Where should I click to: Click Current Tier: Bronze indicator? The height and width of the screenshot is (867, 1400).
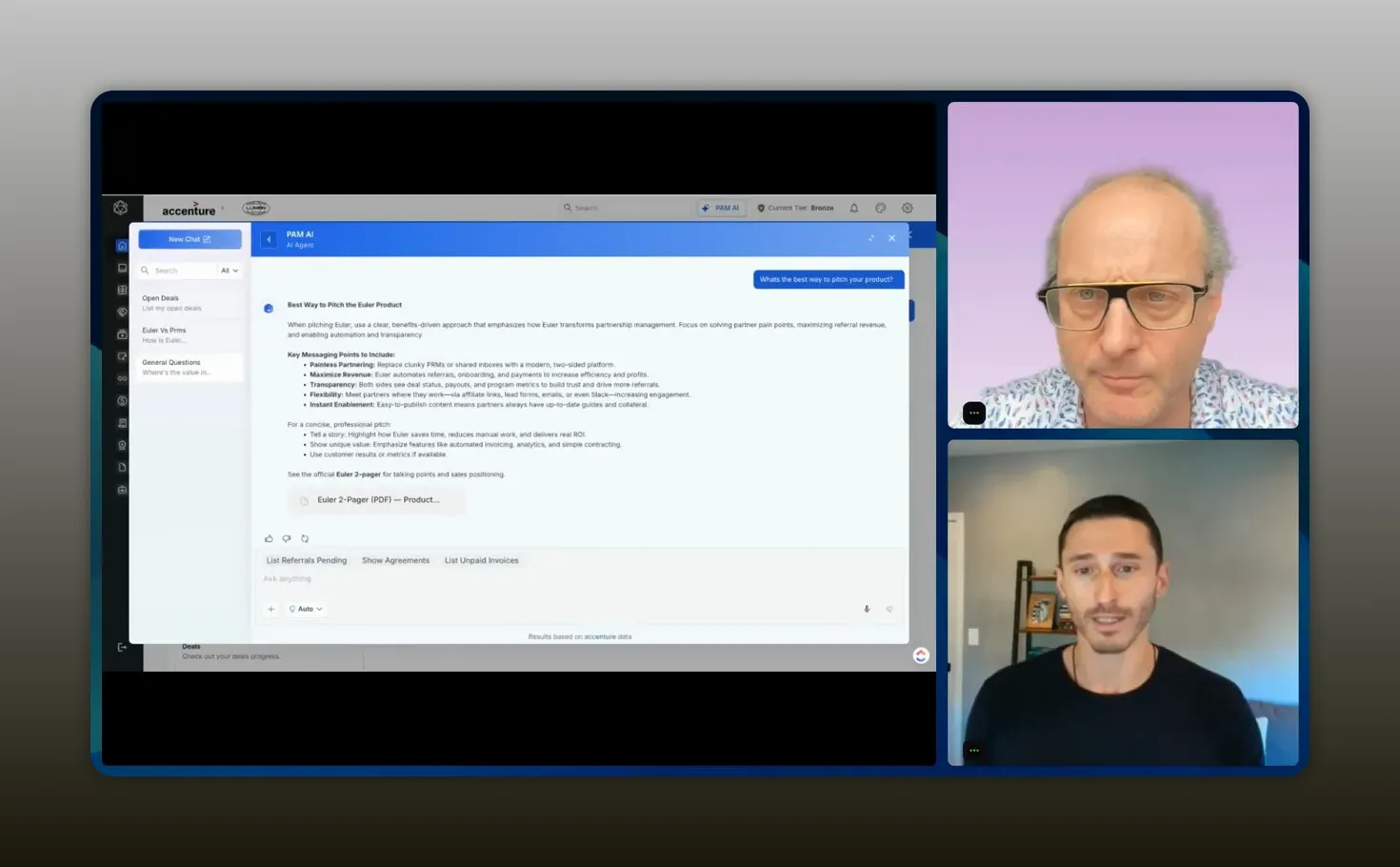795,208
